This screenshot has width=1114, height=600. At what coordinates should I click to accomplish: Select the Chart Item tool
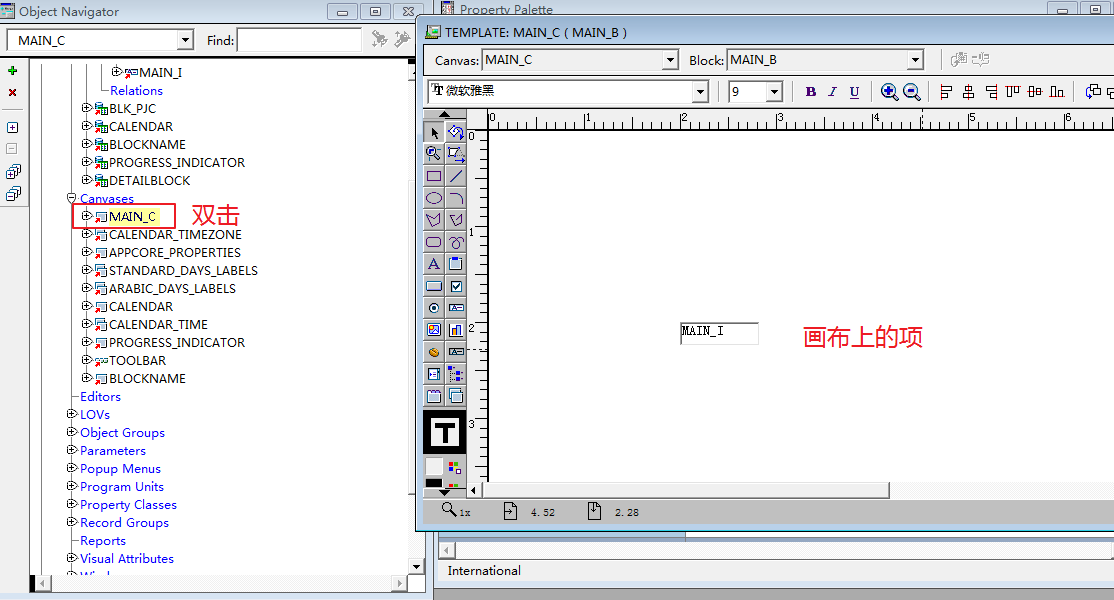pyautogui.click(x=456, y=329)
